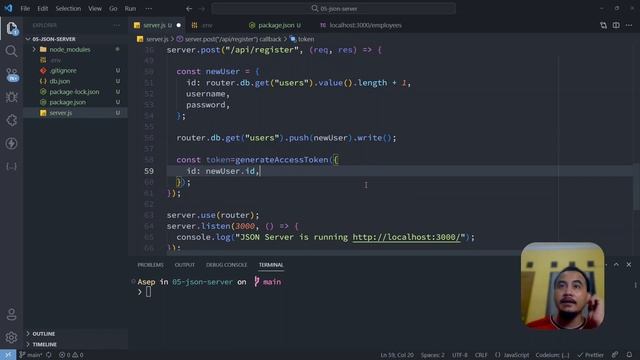Open the Edit menu
The height and width of the screenshot is (360, 640).
(42, 9)
